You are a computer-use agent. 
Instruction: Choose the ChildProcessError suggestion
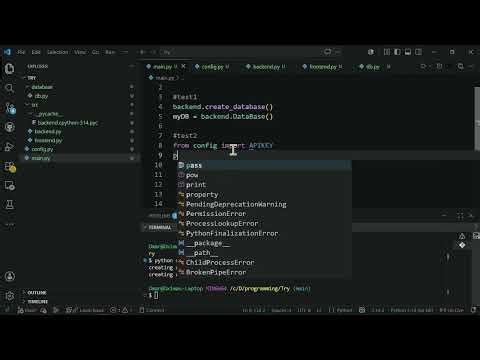(x=264, y=262)
